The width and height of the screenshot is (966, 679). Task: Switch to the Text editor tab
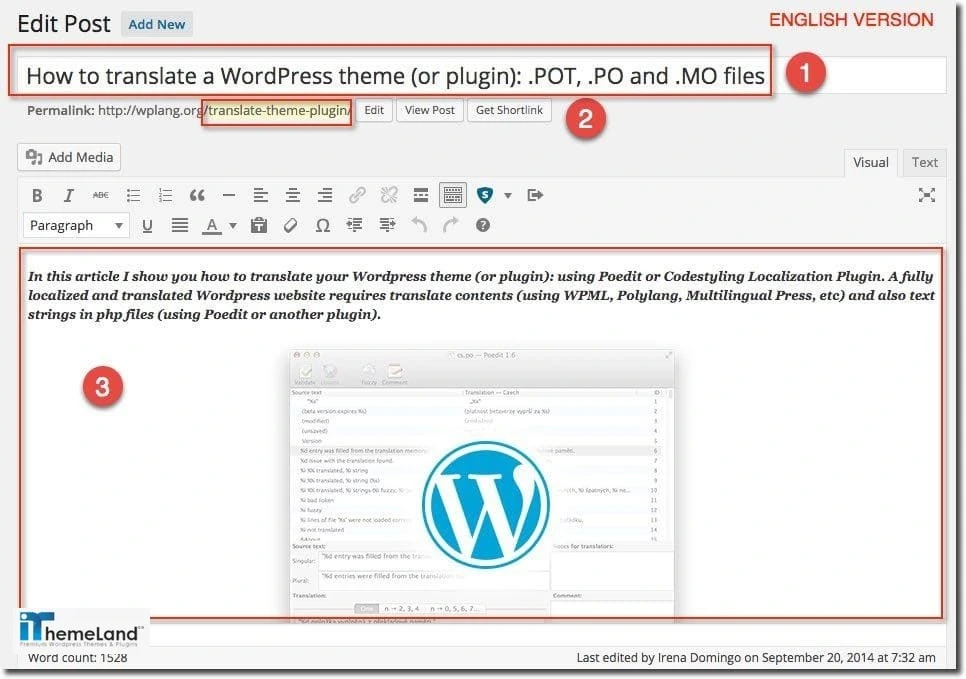924,163
